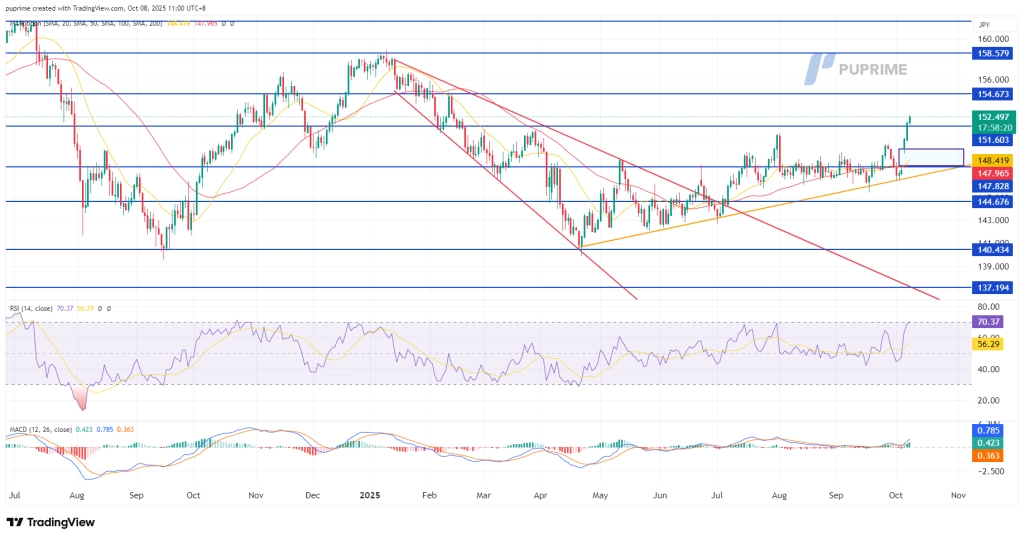Click the 158.579 horizontal level label

point(991,52)
